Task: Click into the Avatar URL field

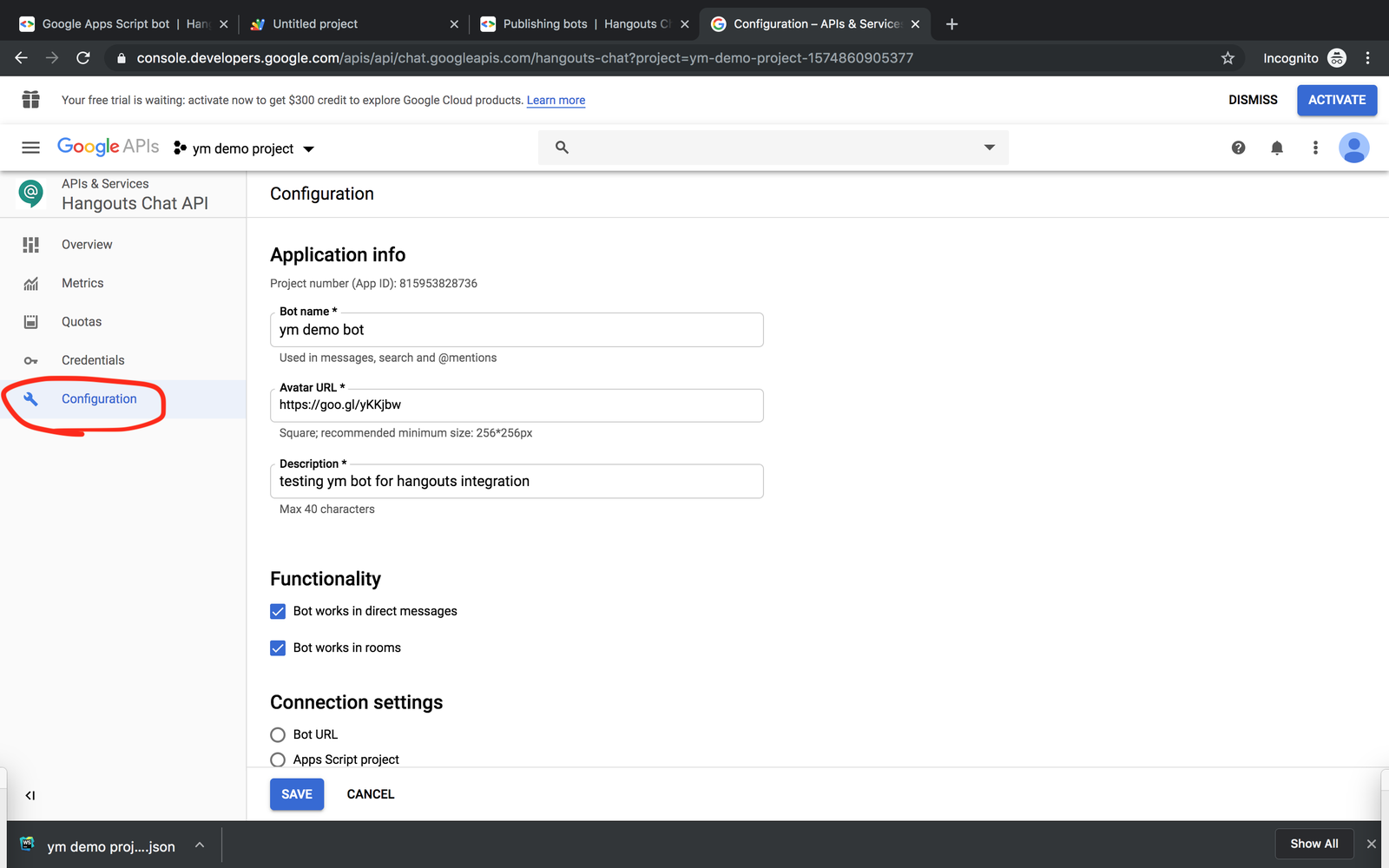Action: click(x=517, y=405)
